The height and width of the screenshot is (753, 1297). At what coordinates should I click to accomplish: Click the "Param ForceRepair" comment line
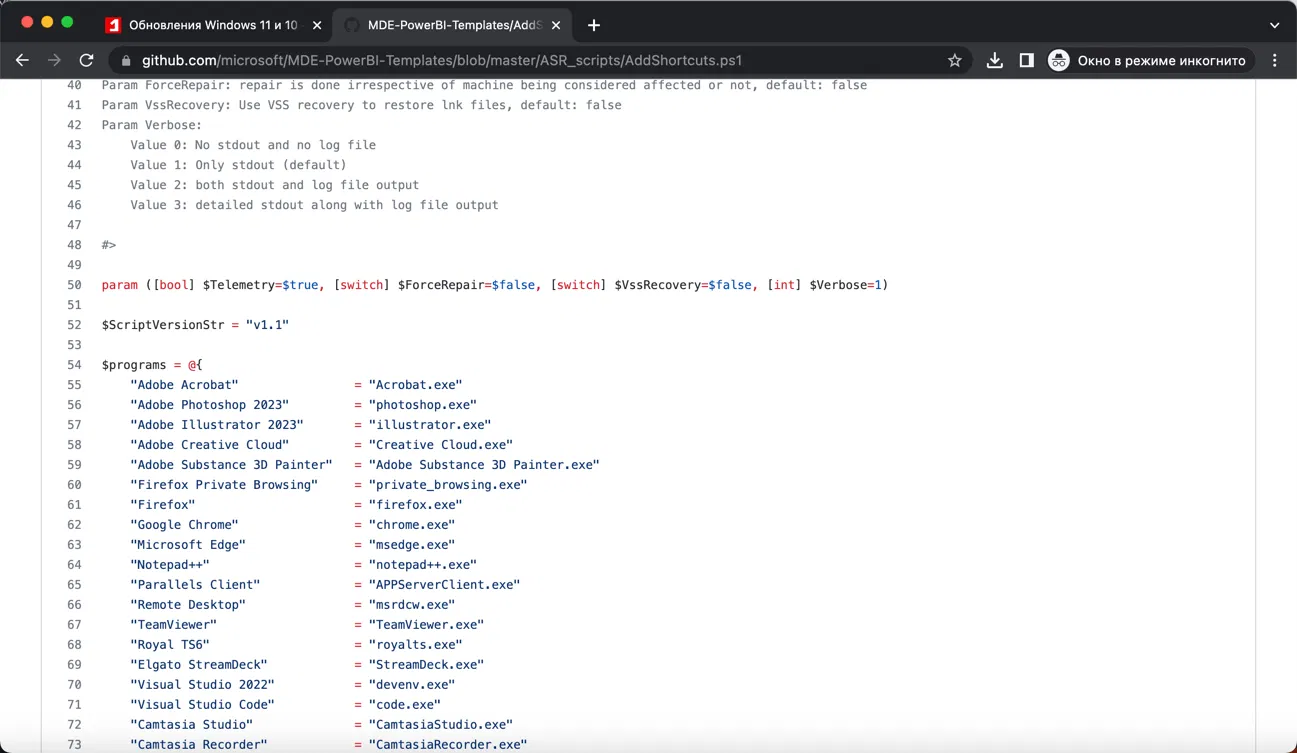point(484,85)
